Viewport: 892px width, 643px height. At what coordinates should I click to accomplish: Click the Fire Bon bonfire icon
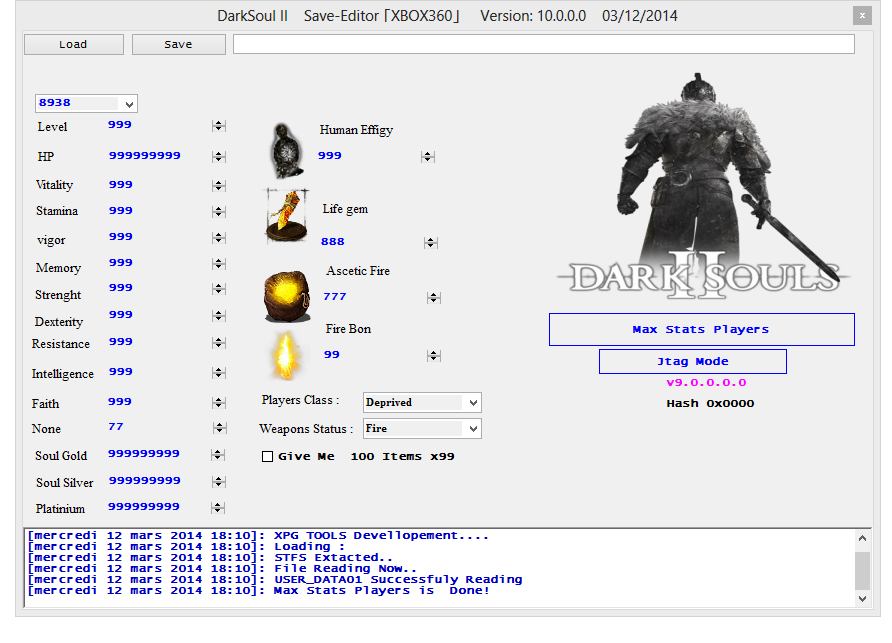point(286,354)
